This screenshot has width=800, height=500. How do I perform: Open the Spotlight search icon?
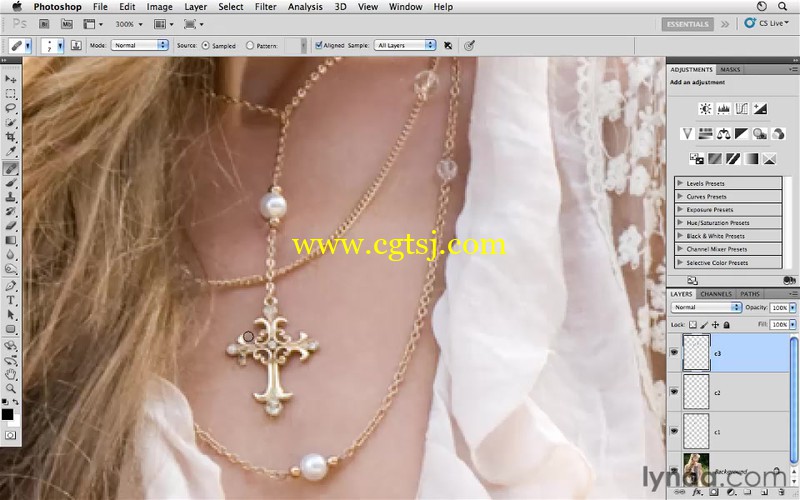point(782,7)
